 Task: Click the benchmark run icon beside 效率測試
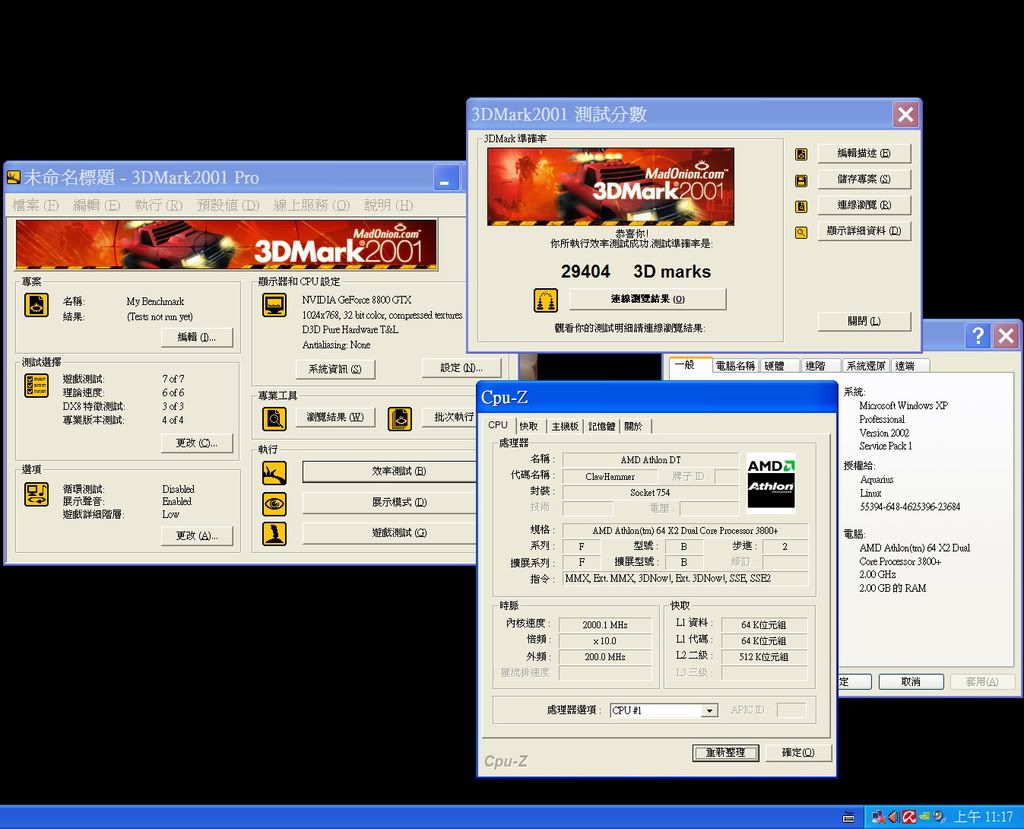(274, 473)
